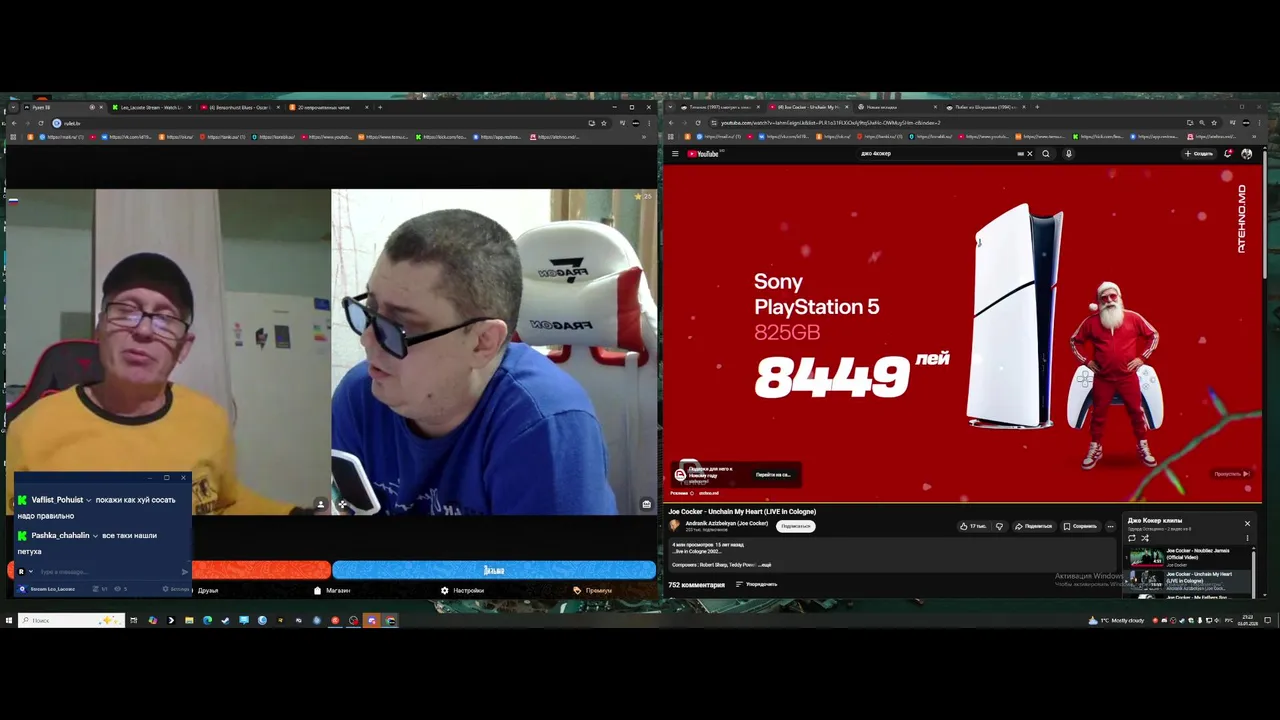Open the Упорядочить comment sort dropdown

point(757,584)
